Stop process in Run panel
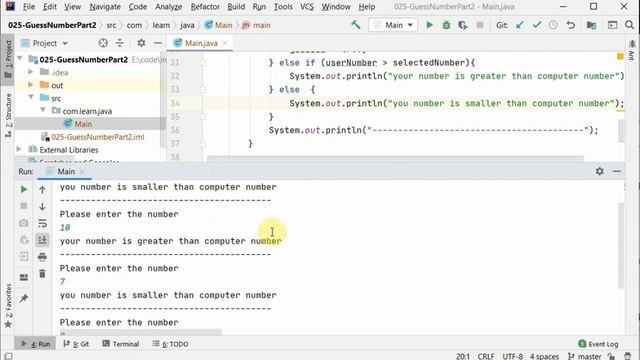Viewport: 640px width, 360px height. click(x=24, y=206)
